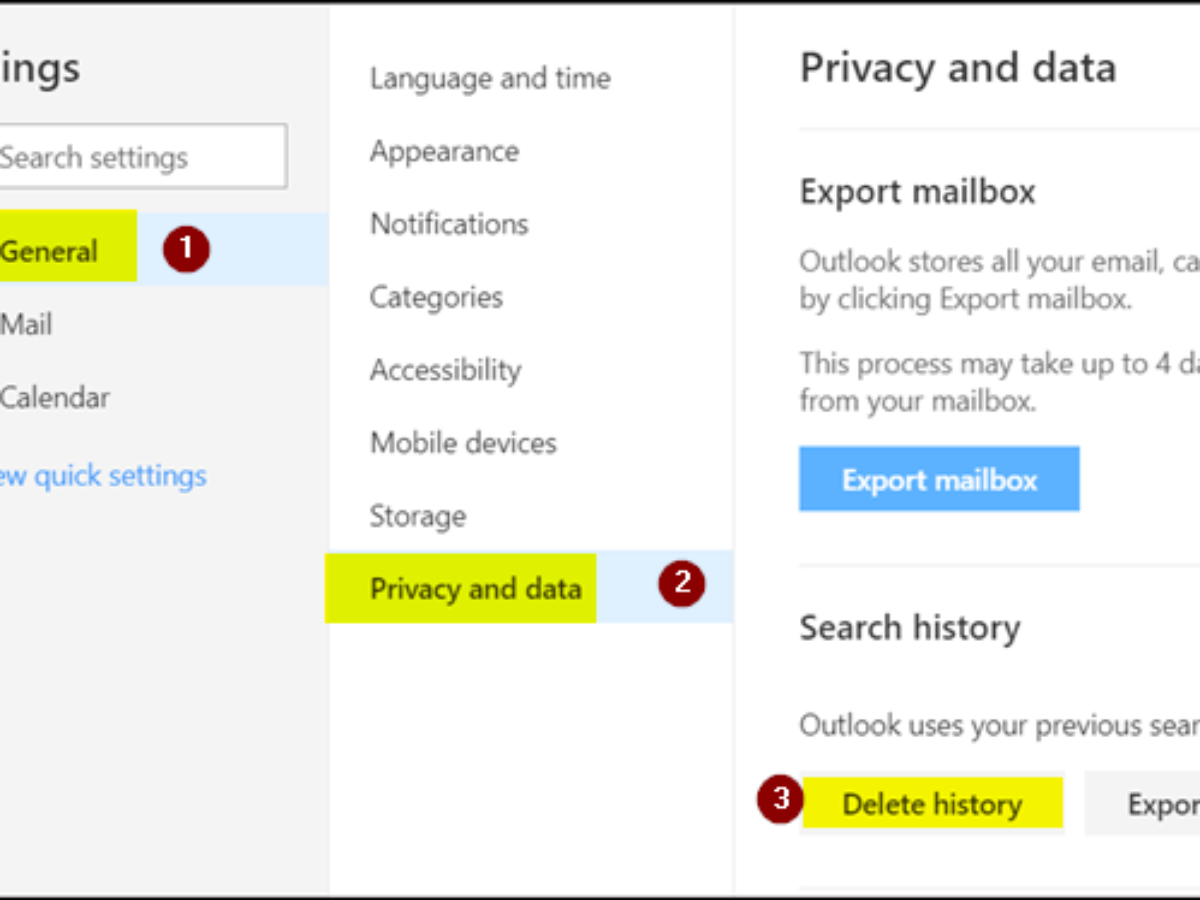Viewport: 1200px width, 900px height.
Task: Open the Categories settings page
Action: [x=436, y=297]
